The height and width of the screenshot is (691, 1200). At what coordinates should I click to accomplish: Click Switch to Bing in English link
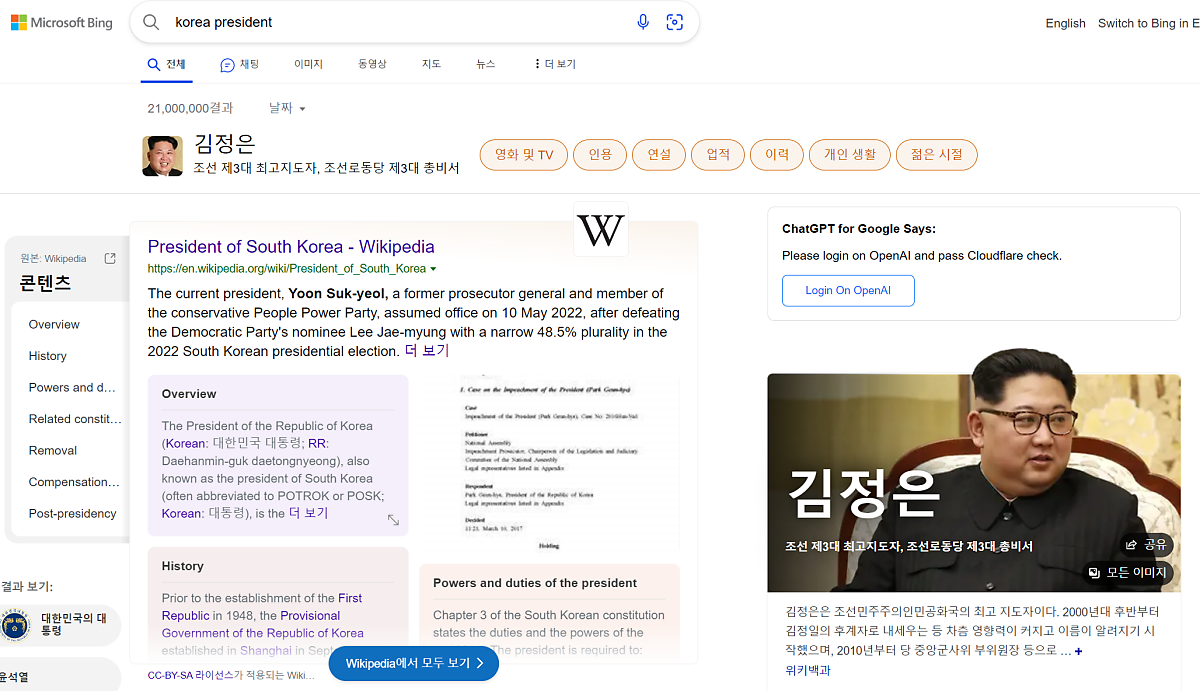(x=1149, y=23)
